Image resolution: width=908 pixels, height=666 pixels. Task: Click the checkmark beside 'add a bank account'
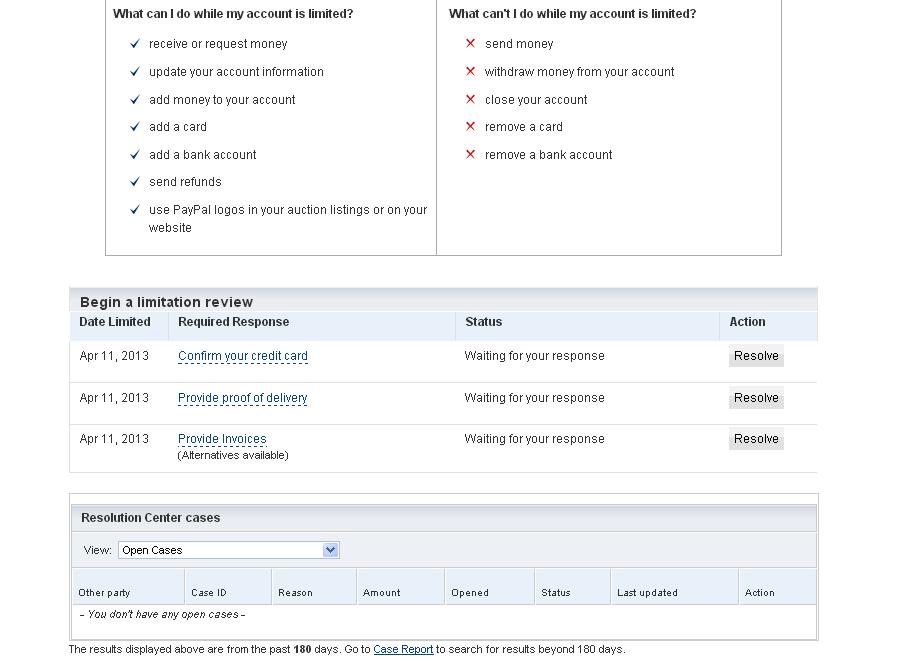click(135, 155)
